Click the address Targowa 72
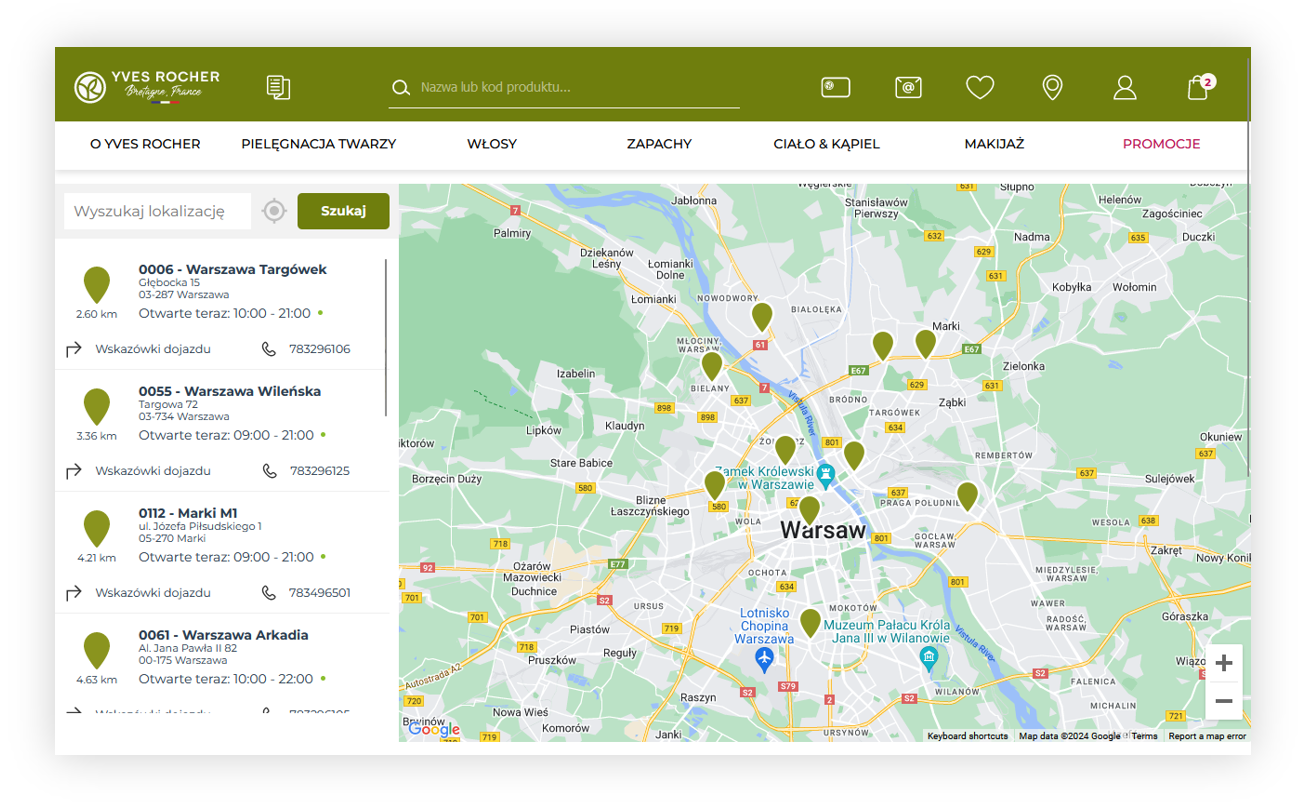1308x802 pixels. pyautogui.click(x=168, y=404)
